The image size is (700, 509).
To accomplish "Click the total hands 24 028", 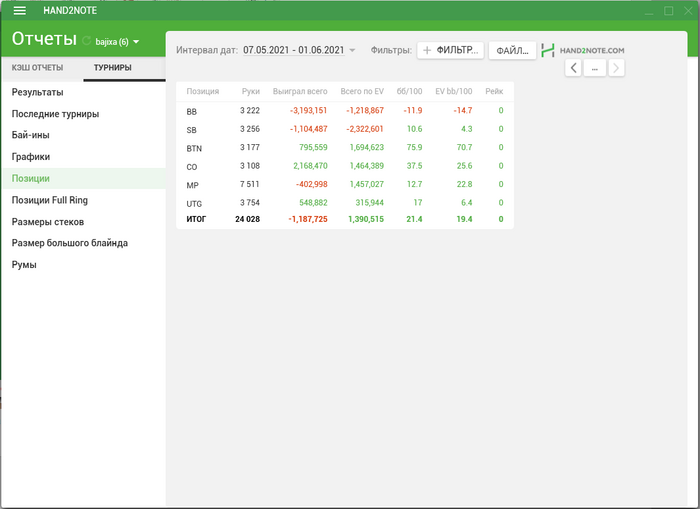I will point(247,219).
